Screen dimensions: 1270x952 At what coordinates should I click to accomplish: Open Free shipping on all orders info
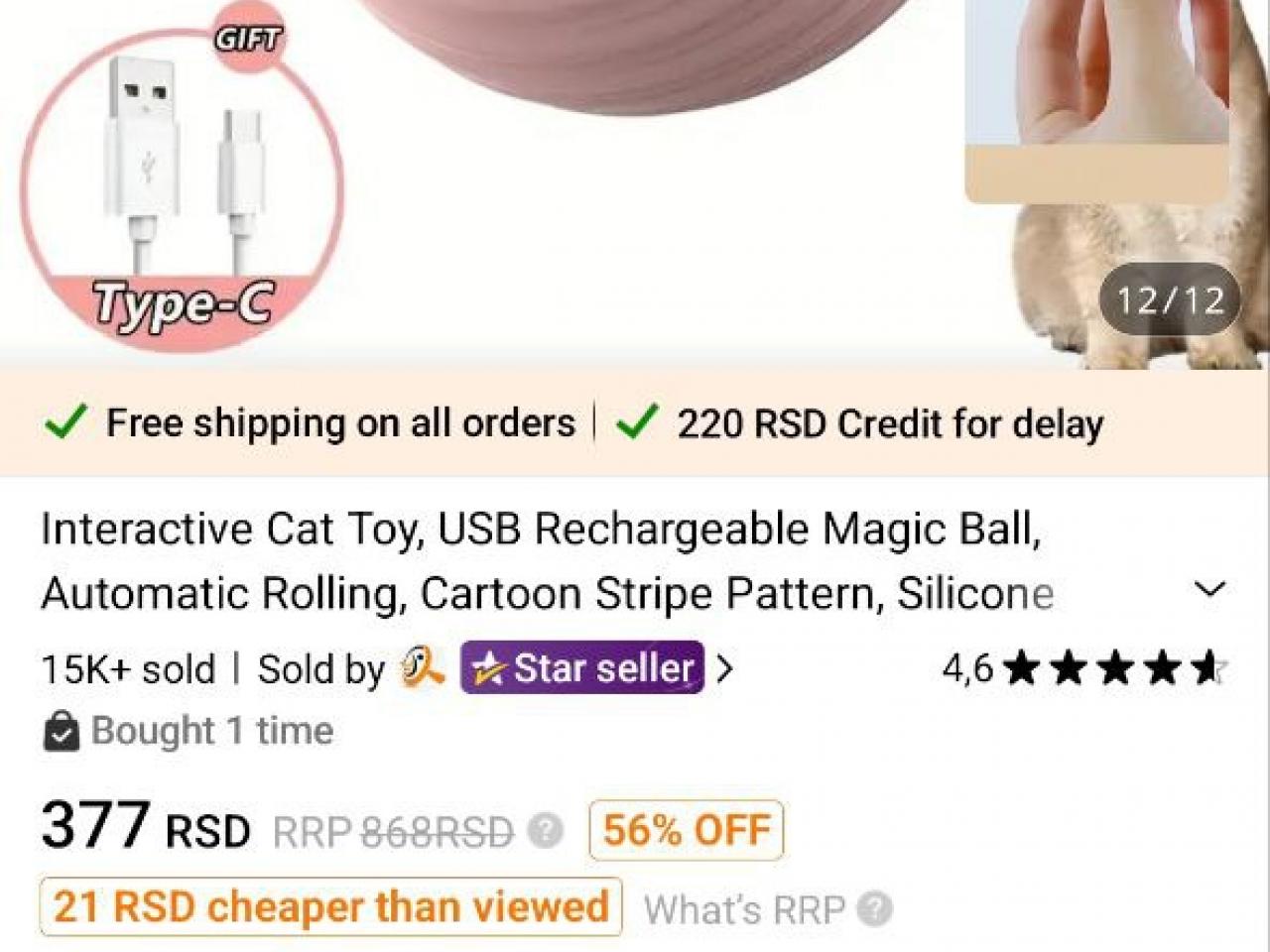point(340,422)
